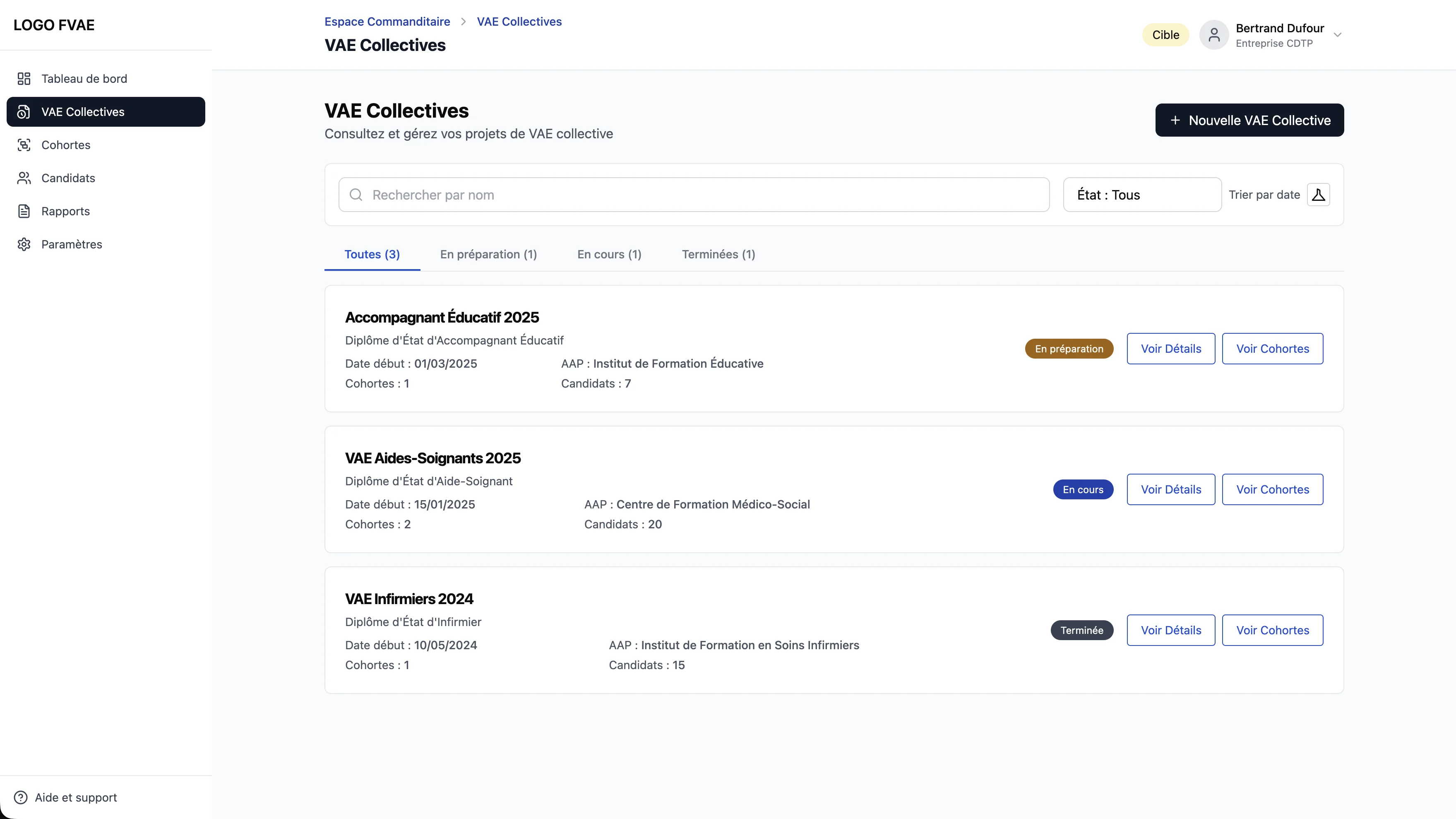Select the VAE Collectives sidebar icon

point(24,111)
